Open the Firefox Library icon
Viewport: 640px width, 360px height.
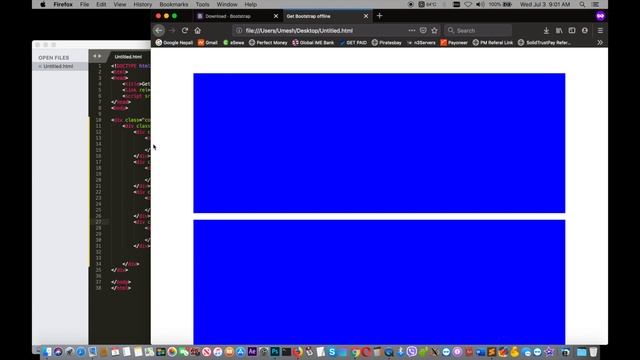pos(559,31)
